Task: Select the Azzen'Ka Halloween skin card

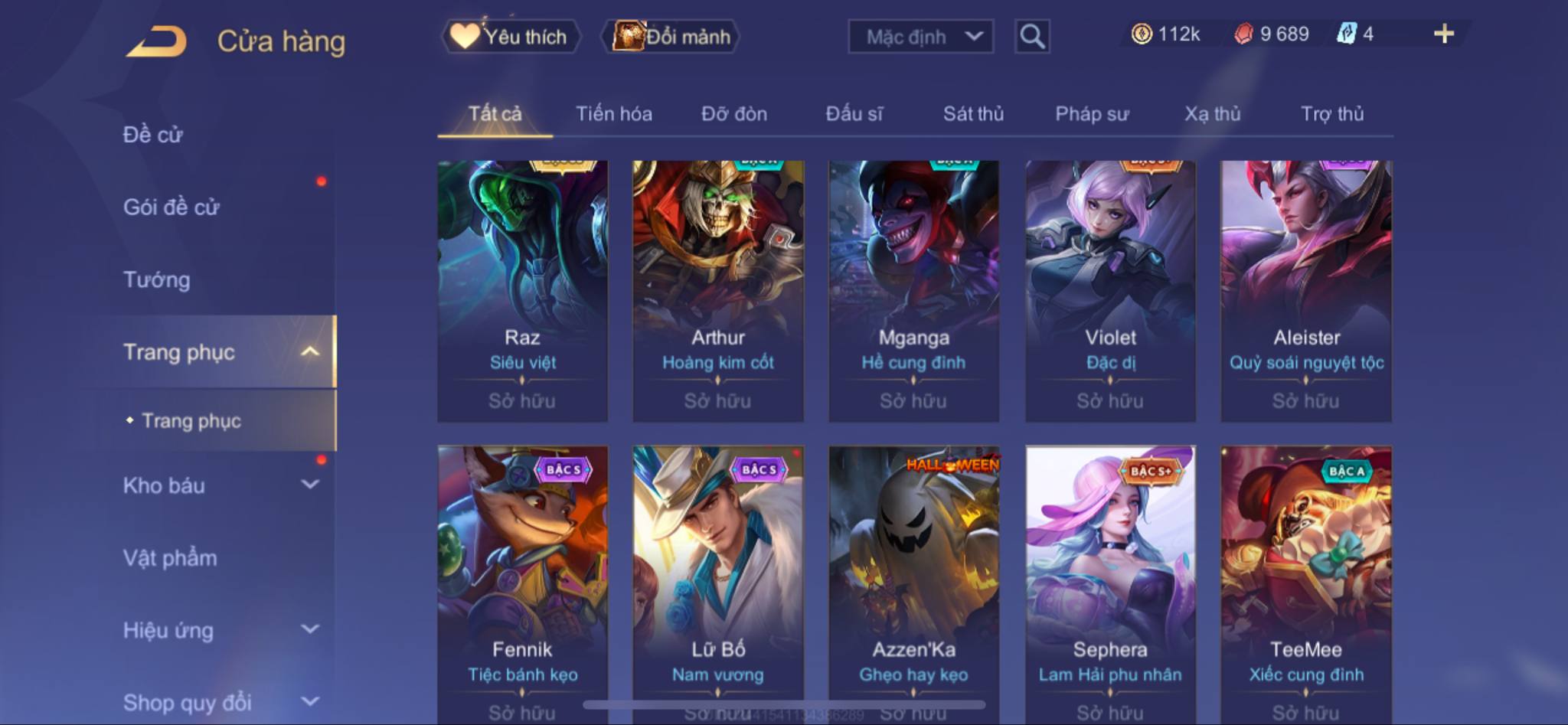Action: pos(913,585)
